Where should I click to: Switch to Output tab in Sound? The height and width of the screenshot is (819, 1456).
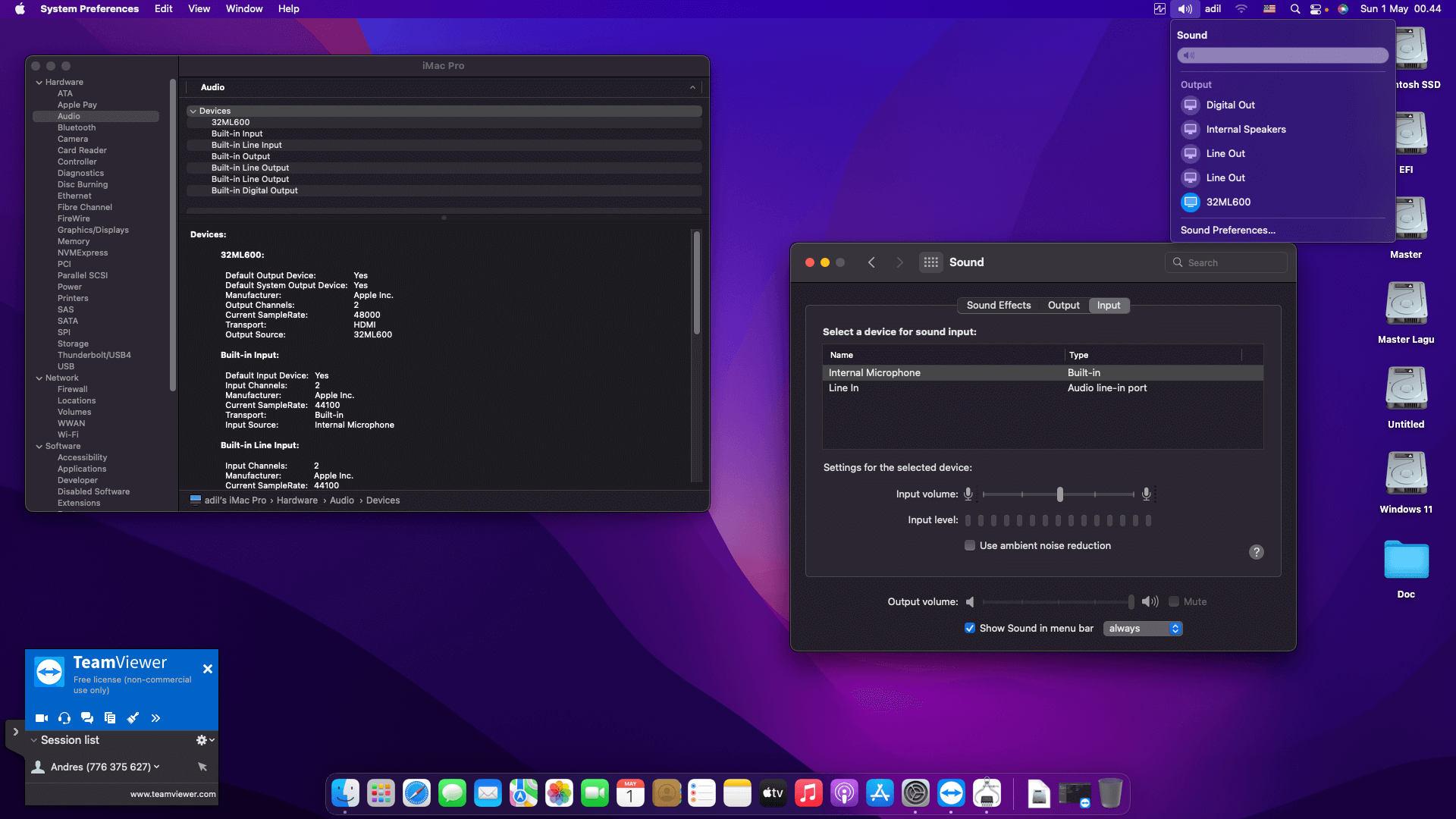[x=1063, y=305]
